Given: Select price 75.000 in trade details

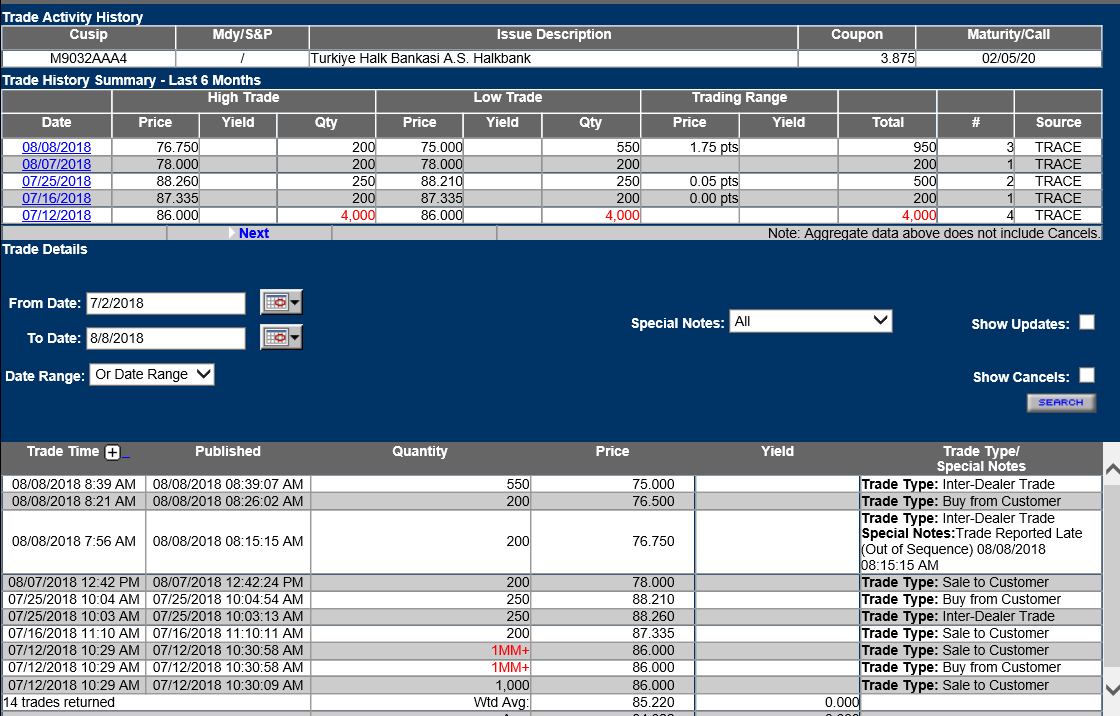Looking at the screenshot, I should coord(653,484).
